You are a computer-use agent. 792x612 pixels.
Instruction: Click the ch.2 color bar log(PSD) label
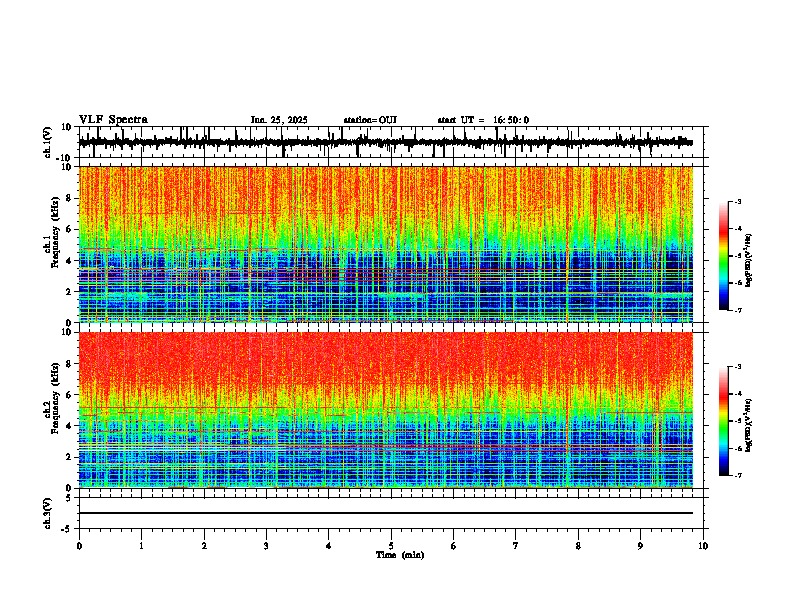(x=748, y=425)
